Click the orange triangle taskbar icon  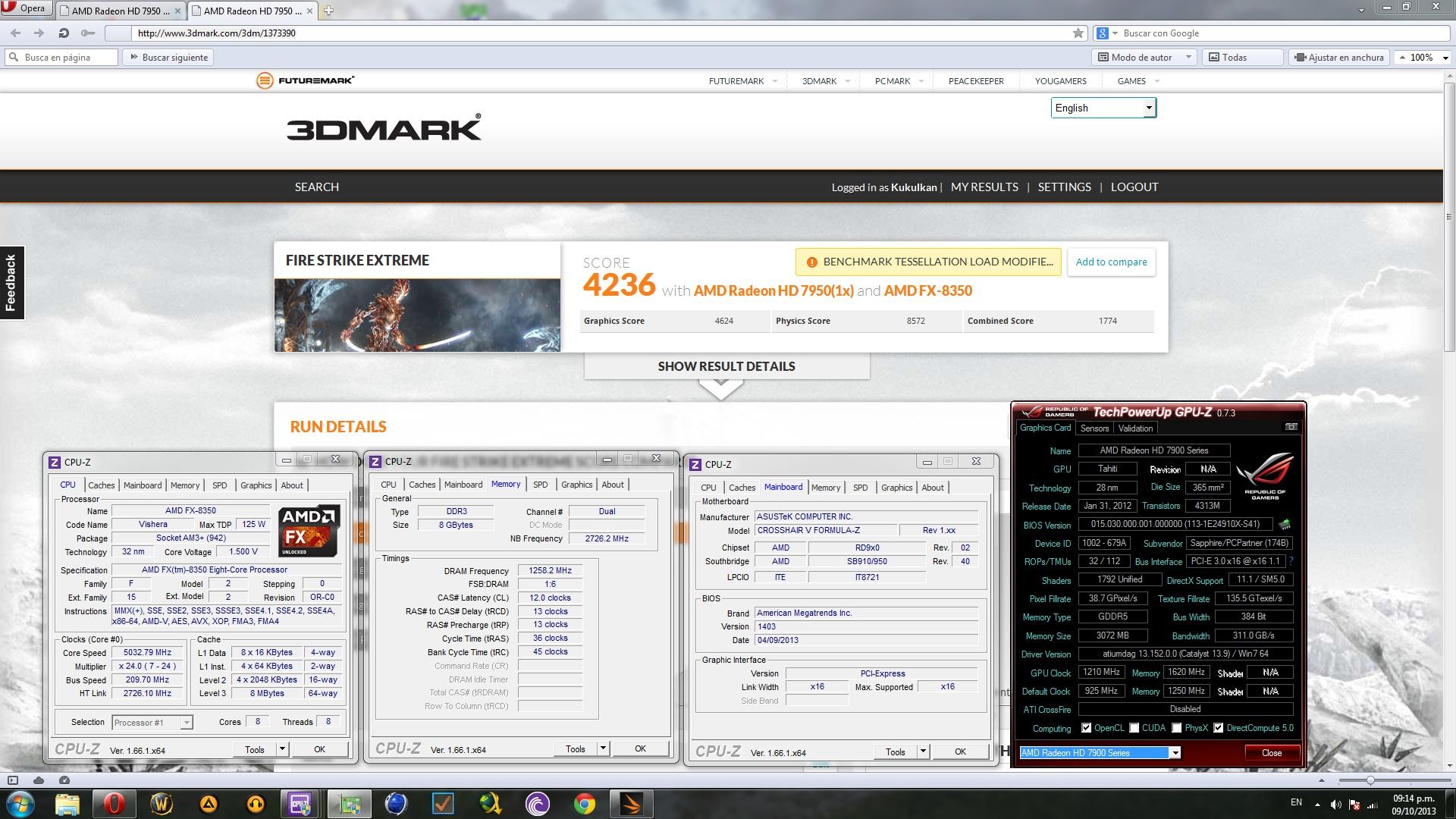point(209,804)
